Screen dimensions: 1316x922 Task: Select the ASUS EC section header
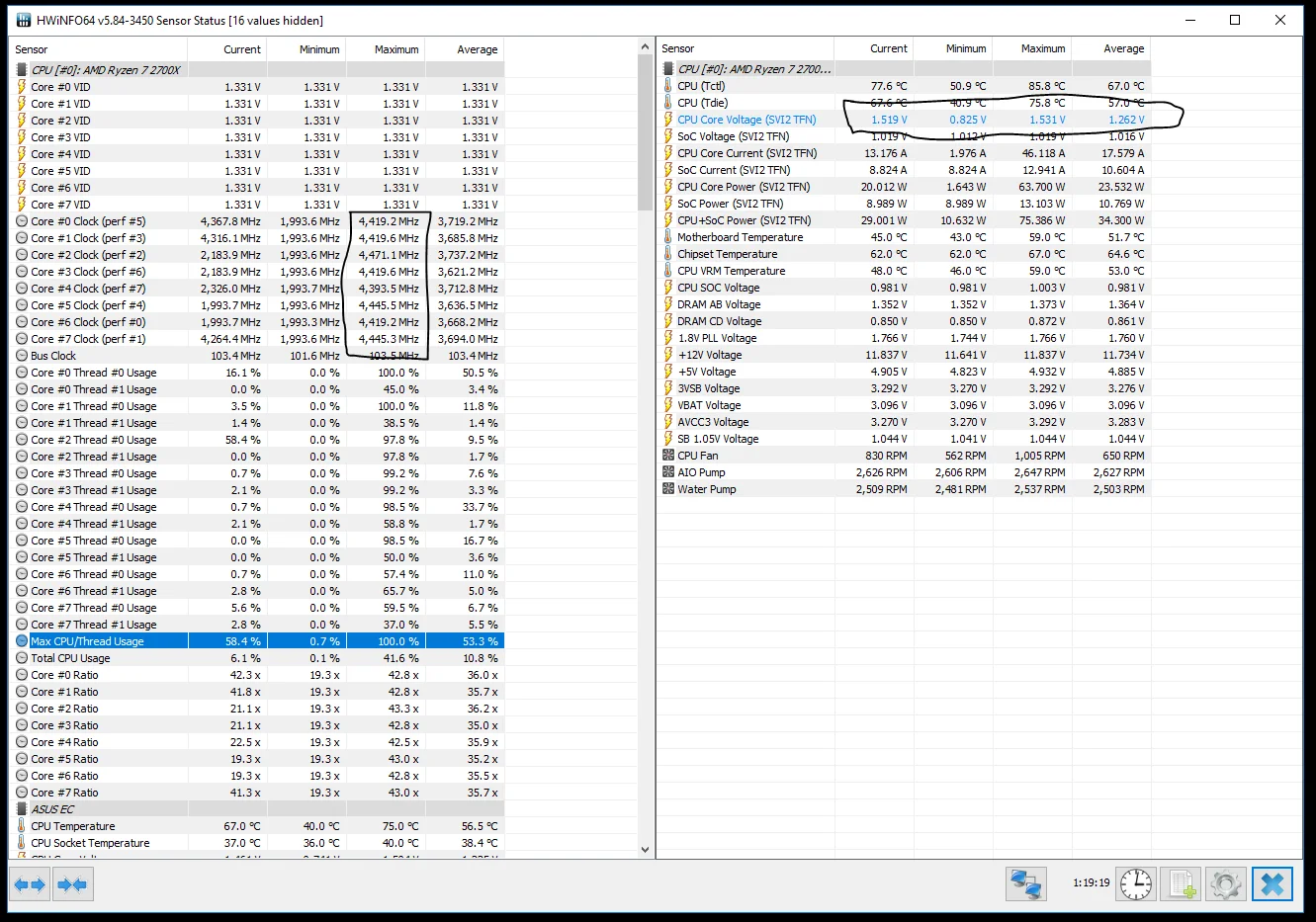pos(257,809)
